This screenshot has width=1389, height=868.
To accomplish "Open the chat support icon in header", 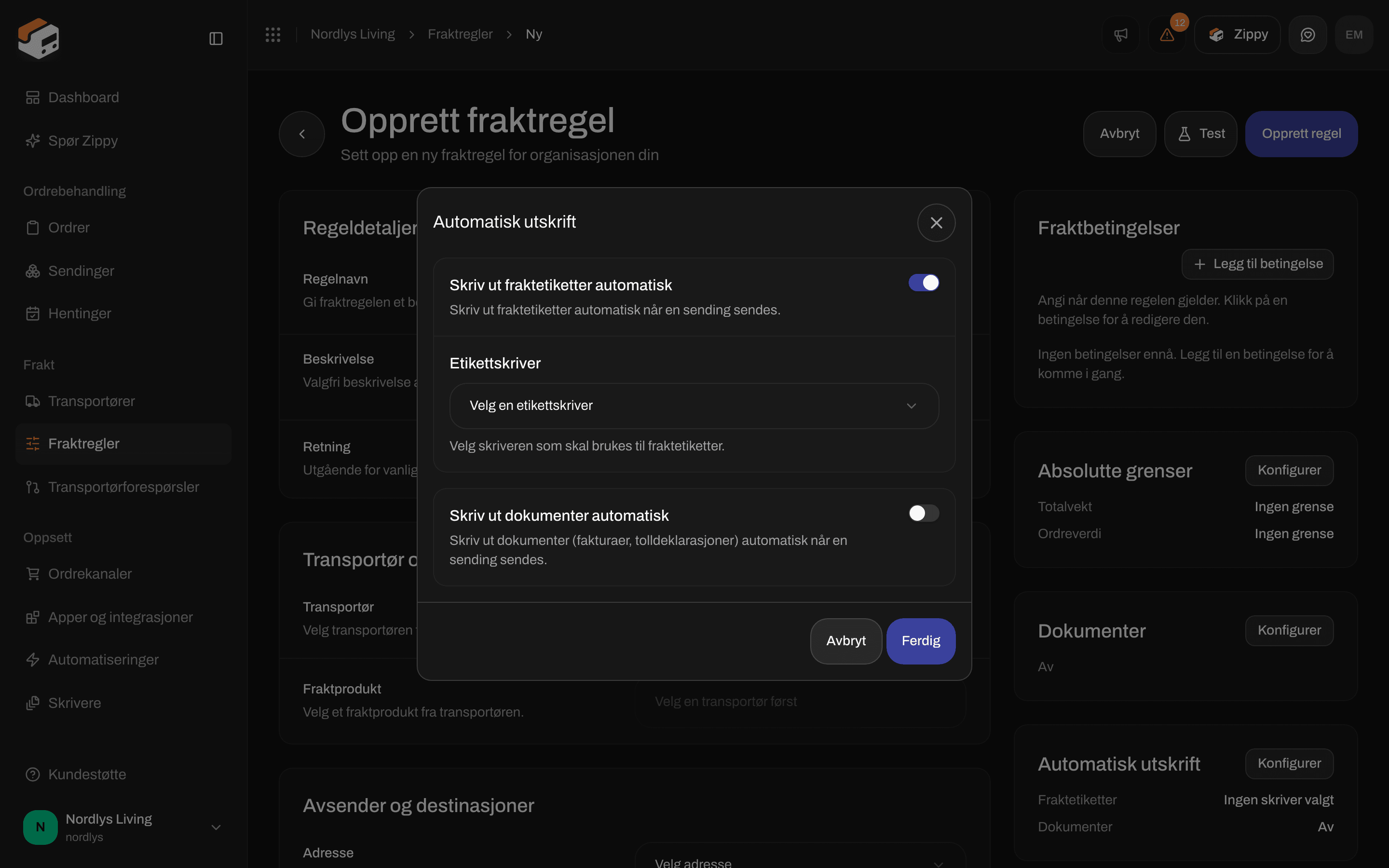I will (1307, 35).
